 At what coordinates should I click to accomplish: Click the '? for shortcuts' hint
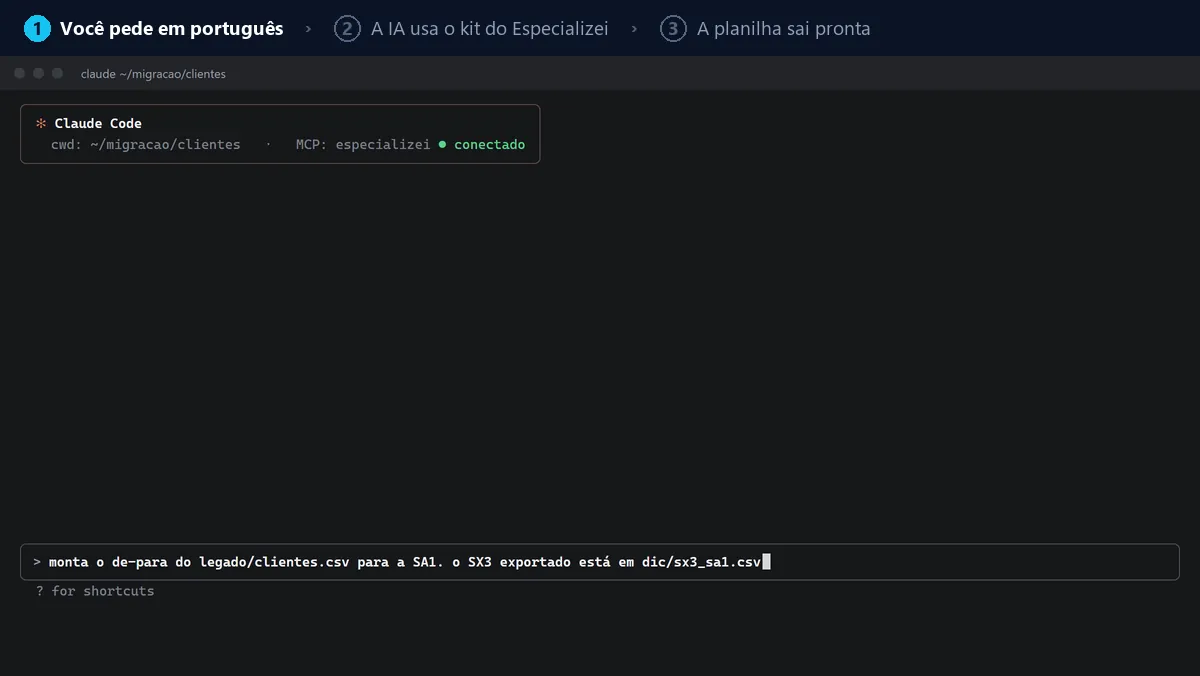95,591
